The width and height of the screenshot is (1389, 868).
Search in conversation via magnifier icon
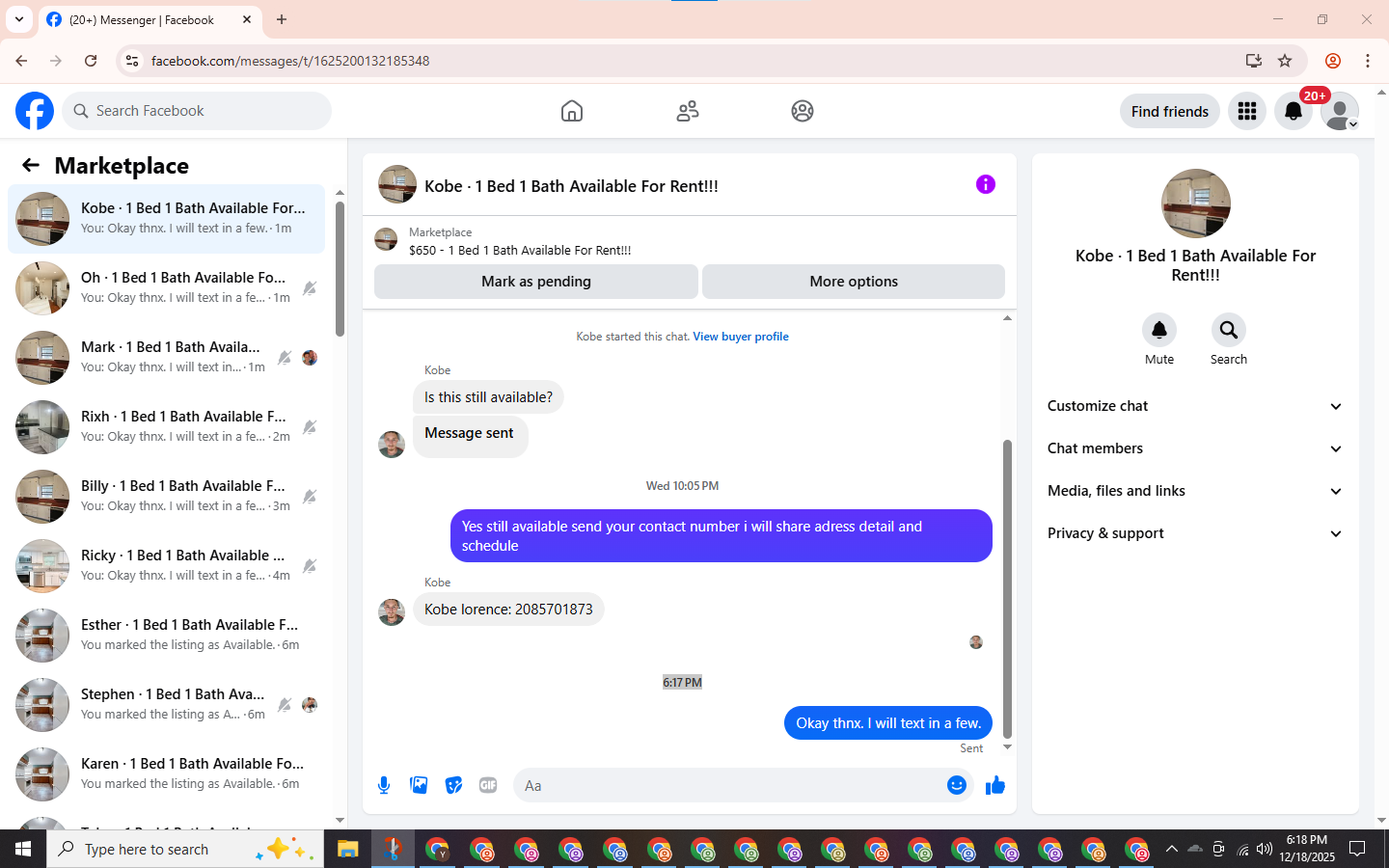(x=1229, y=330)
